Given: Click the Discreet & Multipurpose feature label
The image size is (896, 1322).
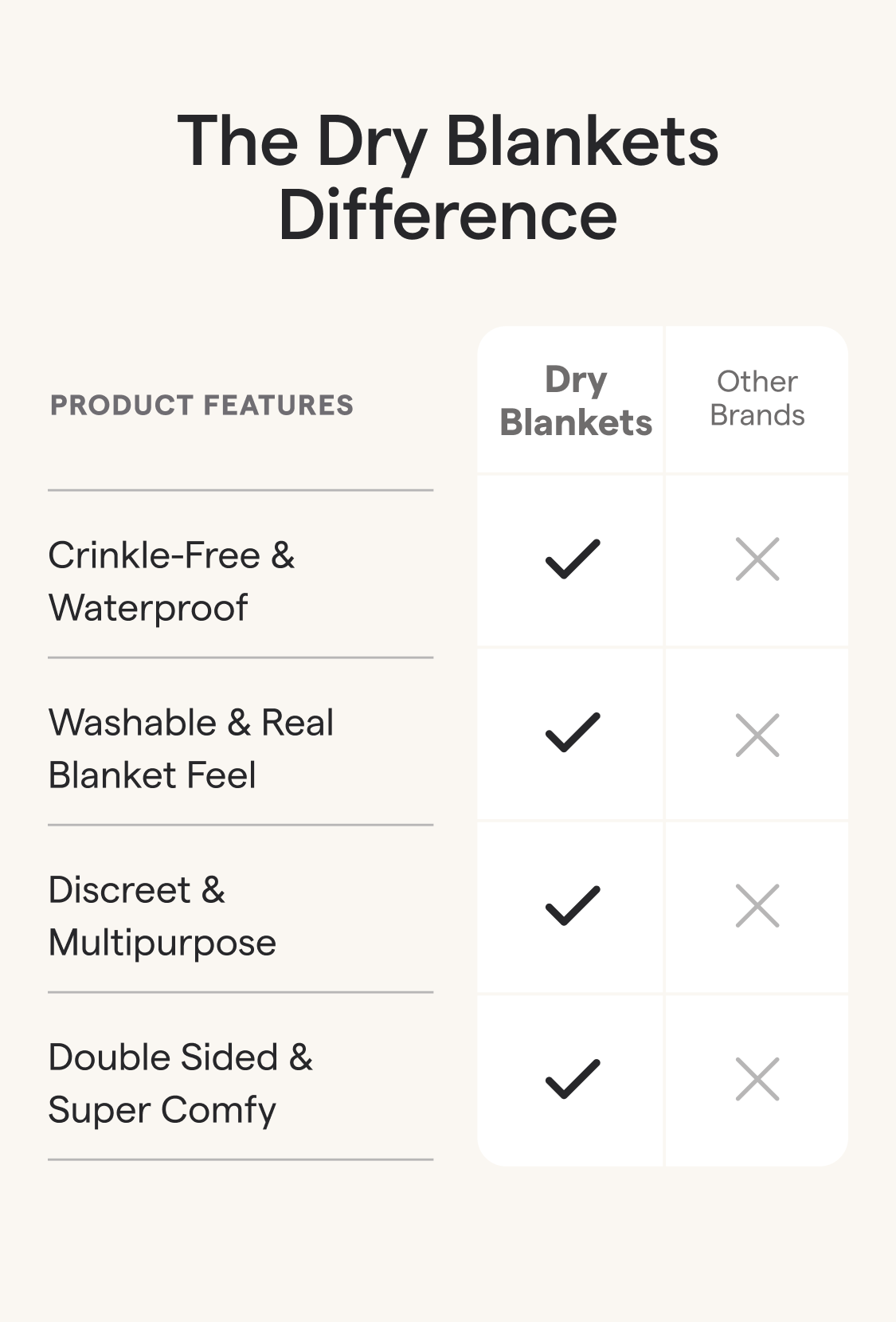Looking at the screenshot, I should [x=162, y=916].
